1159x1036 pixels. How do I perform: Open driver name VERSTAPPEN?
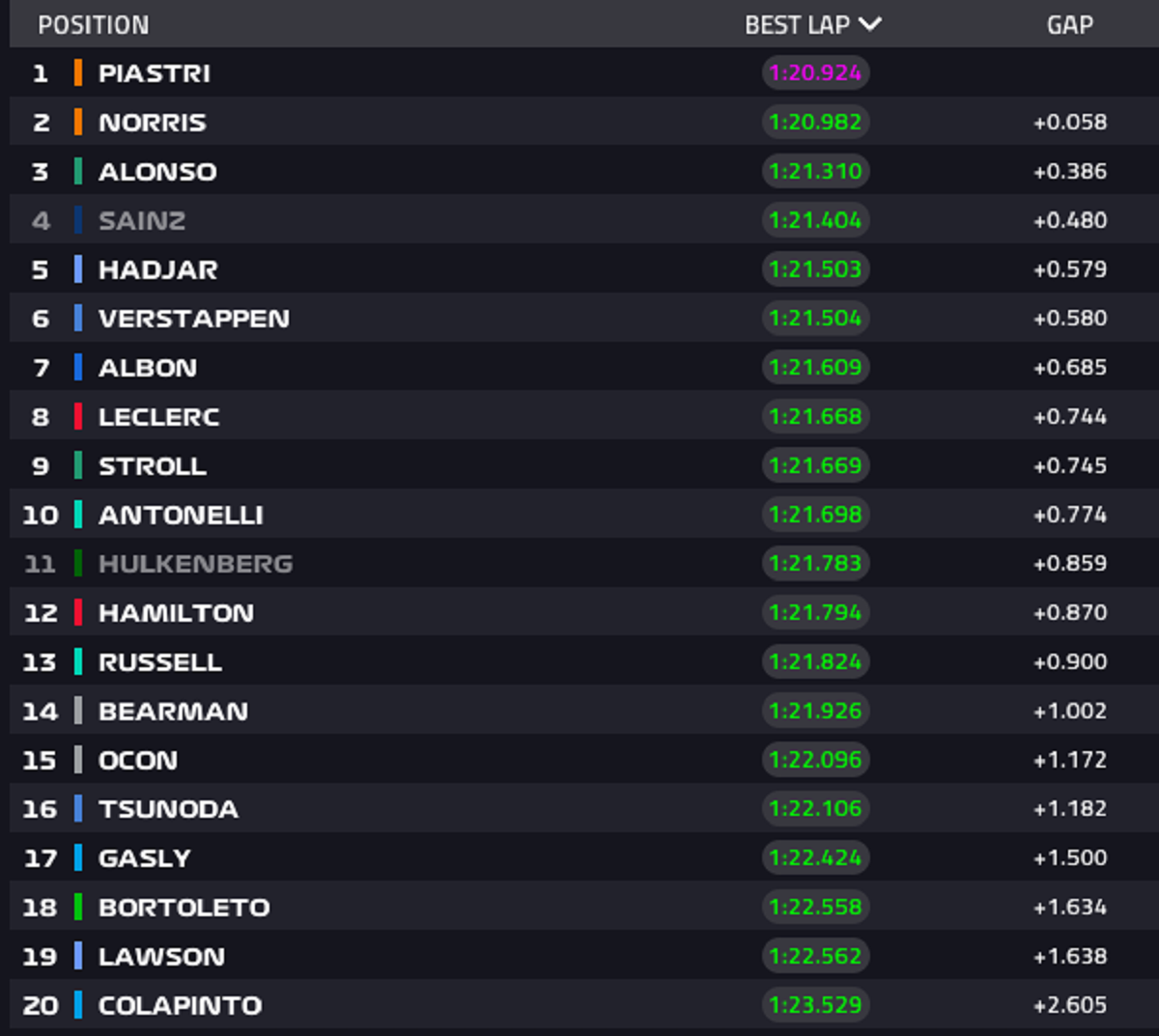point(193,319)
